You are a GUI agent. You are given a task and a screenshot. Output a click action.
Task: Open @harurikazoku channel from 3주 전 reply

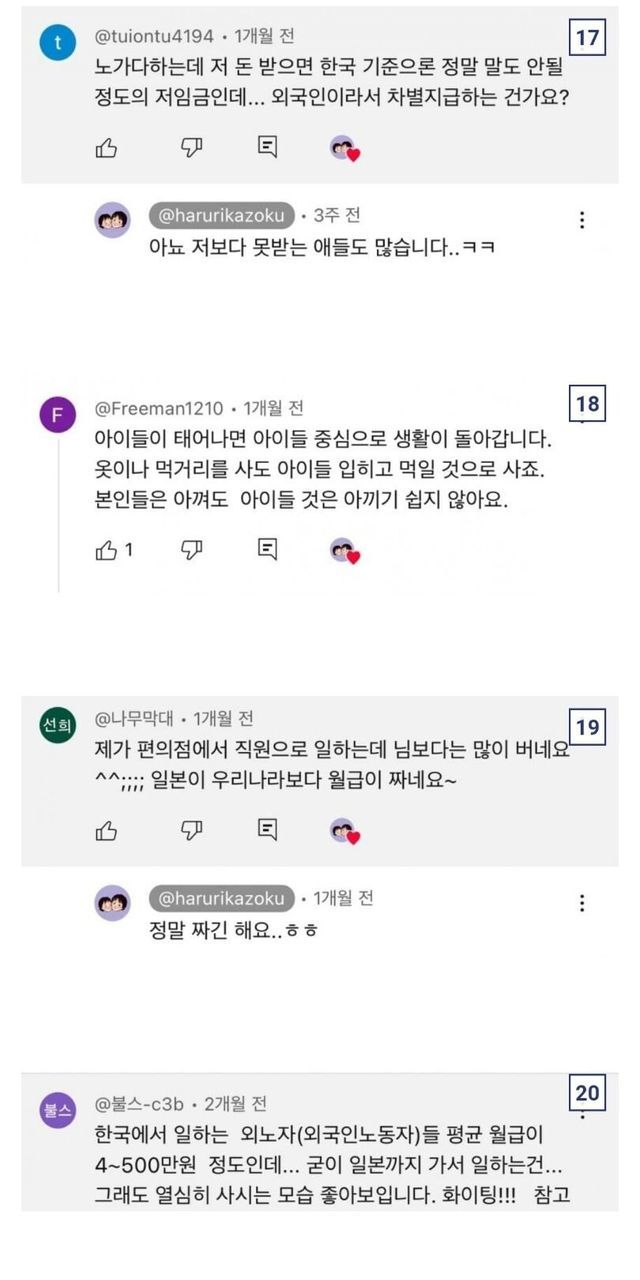[222, 215]
